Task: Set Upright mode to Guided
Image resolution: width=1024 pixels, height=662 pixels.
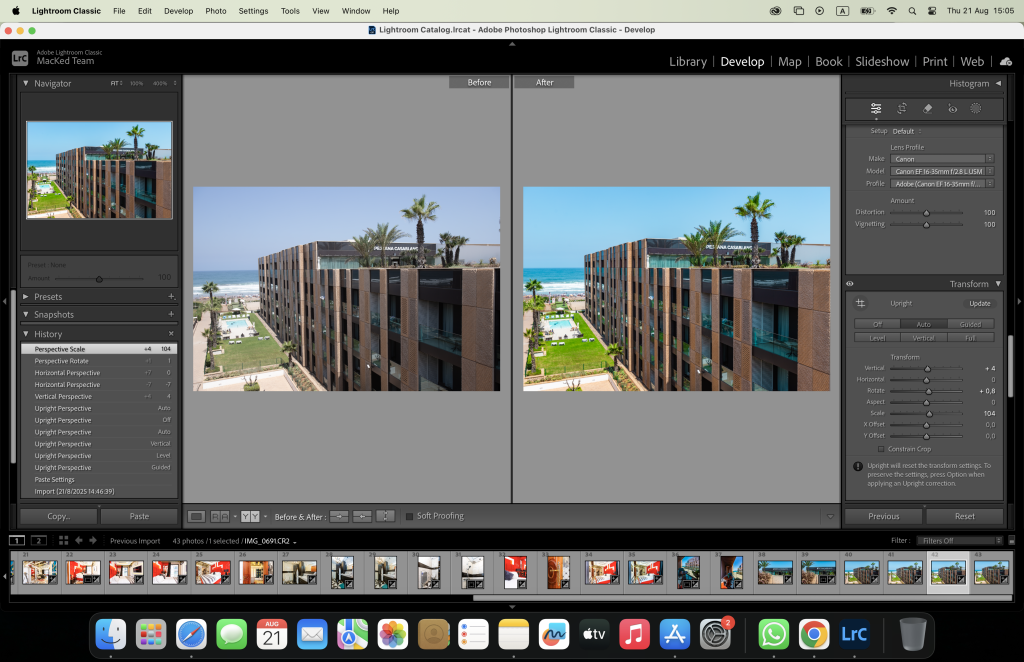Action: click(x=970, y=324)
